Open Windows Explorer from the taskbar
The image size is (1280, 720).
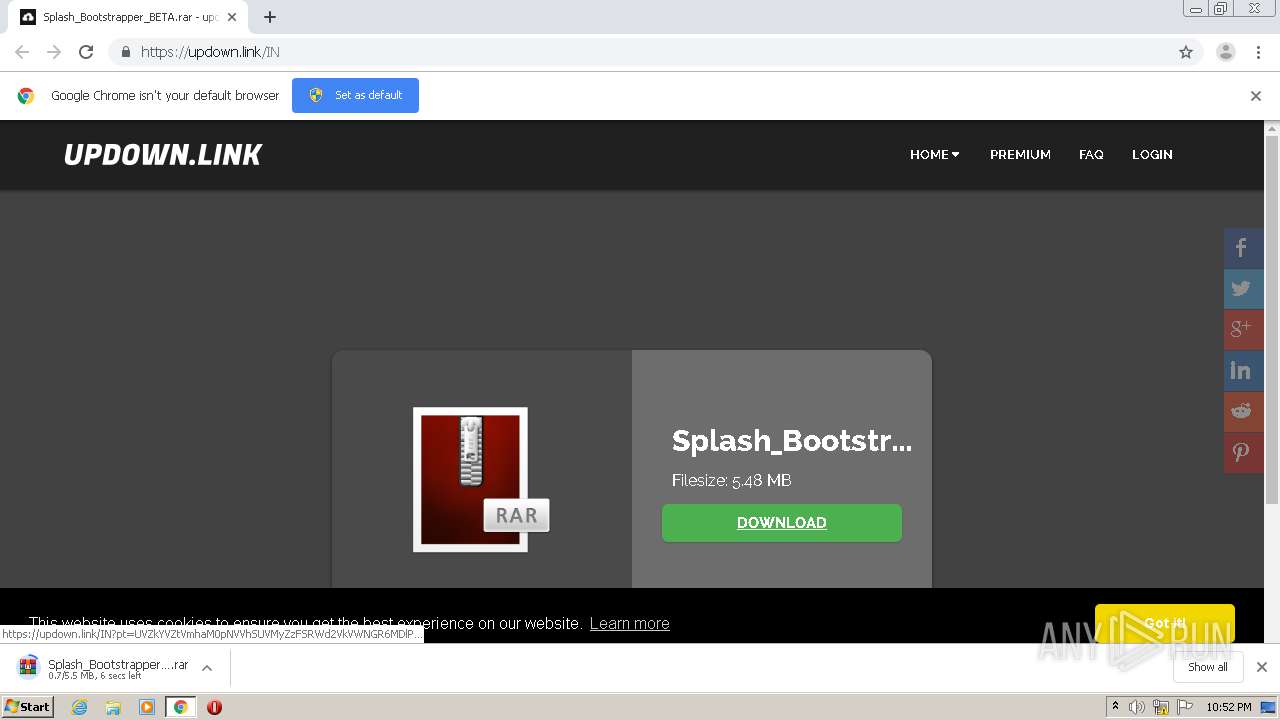click(x=113, y=707)
